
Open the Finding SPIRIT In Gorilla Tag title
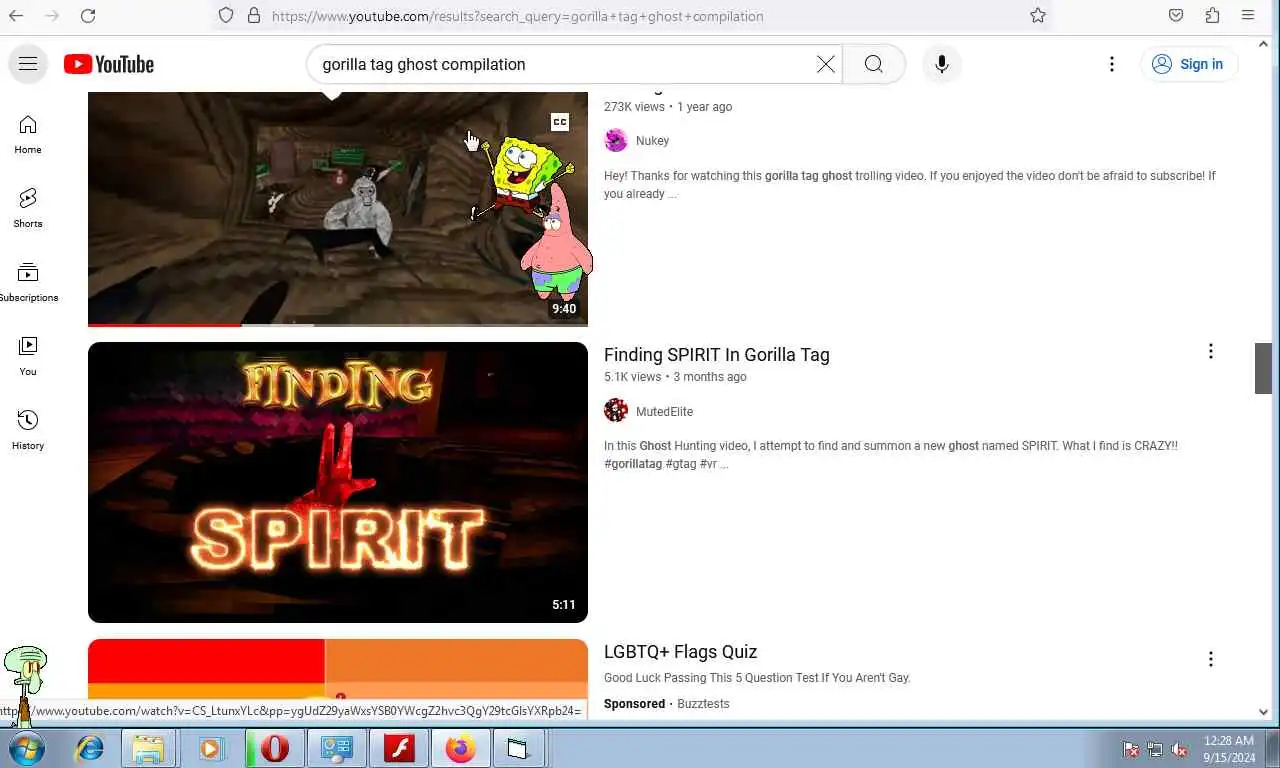[716, 355]
